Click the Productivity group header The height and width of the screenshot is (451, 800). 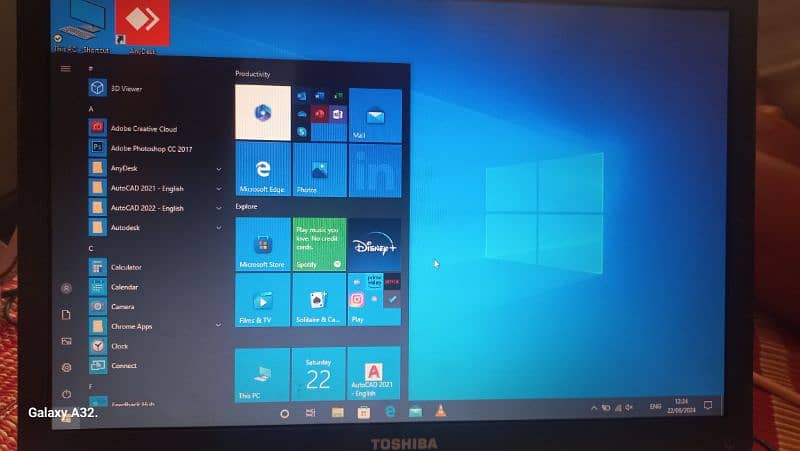pyautogui.click(x=253, y=74)
